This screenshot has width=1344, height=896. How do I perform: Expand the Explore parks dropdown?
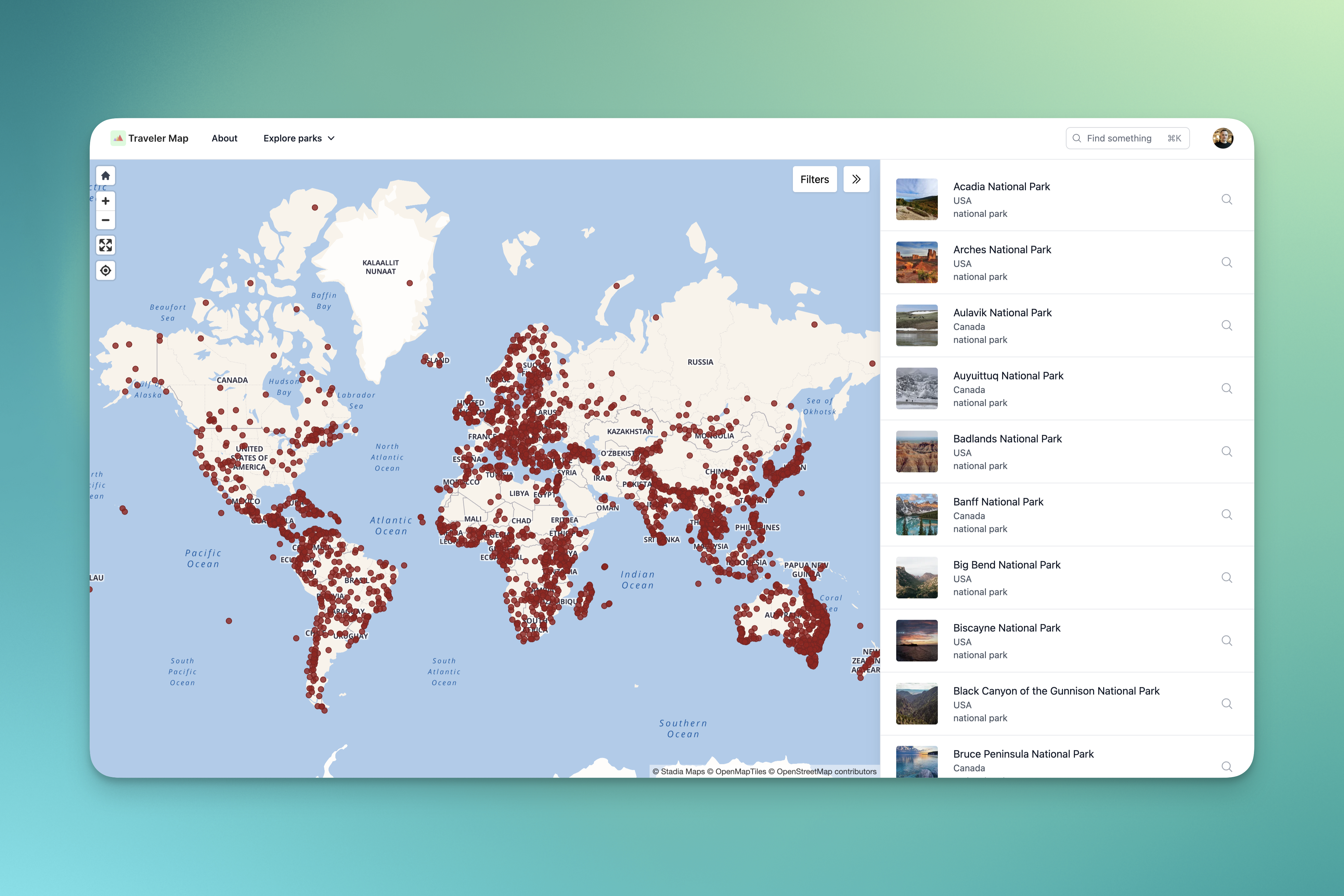click(299, 138)
